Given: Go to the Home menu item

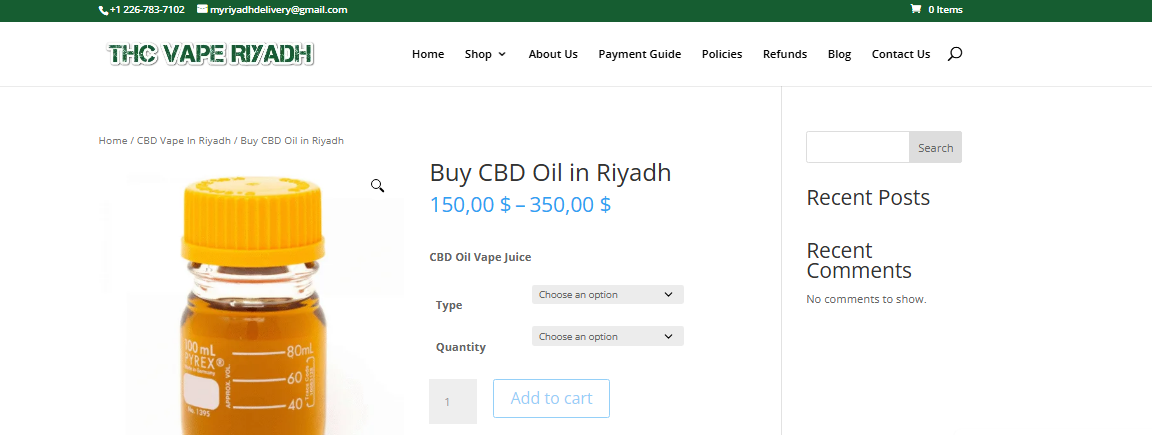Looking at the screenshot, I should coord(428,54).
